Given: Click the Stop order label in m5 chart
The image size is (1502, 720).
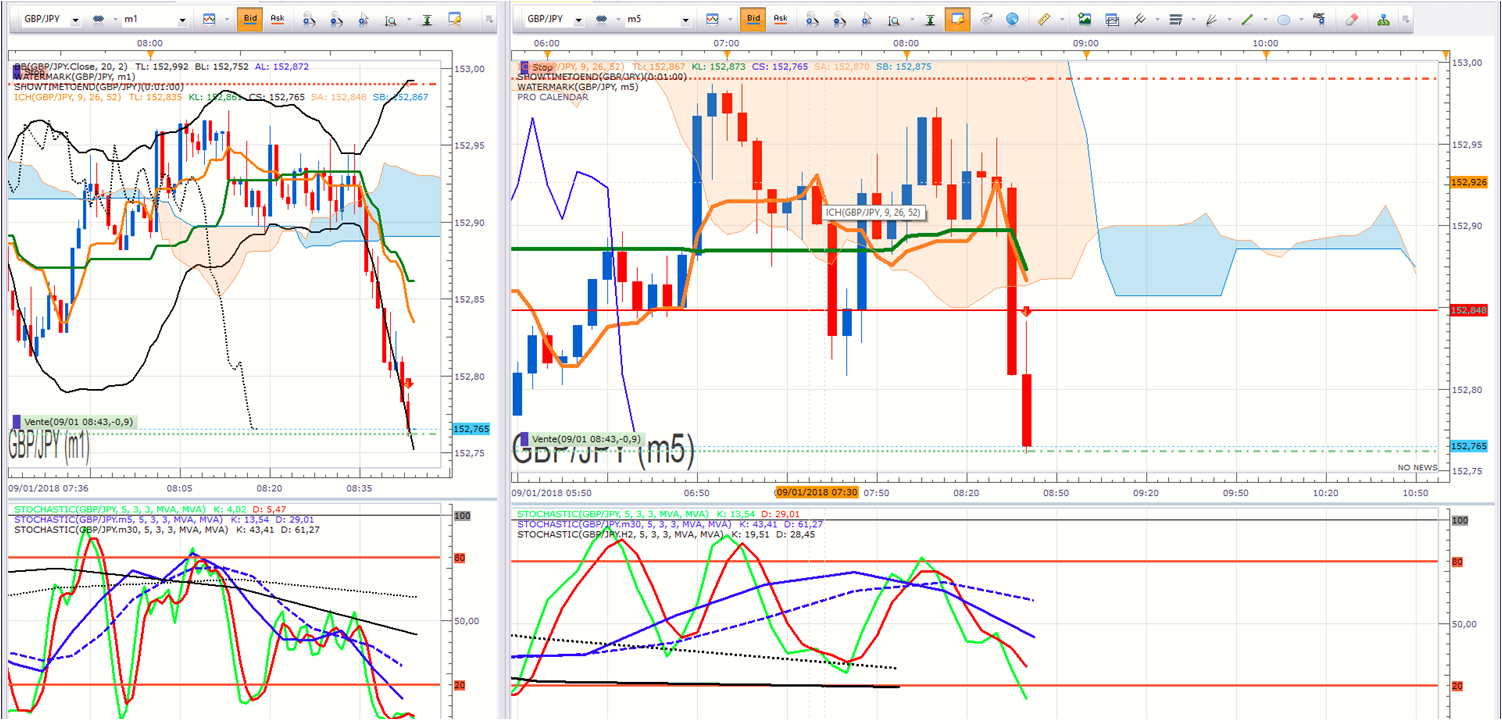Looking at the screenshot, I should click(539, 68).
